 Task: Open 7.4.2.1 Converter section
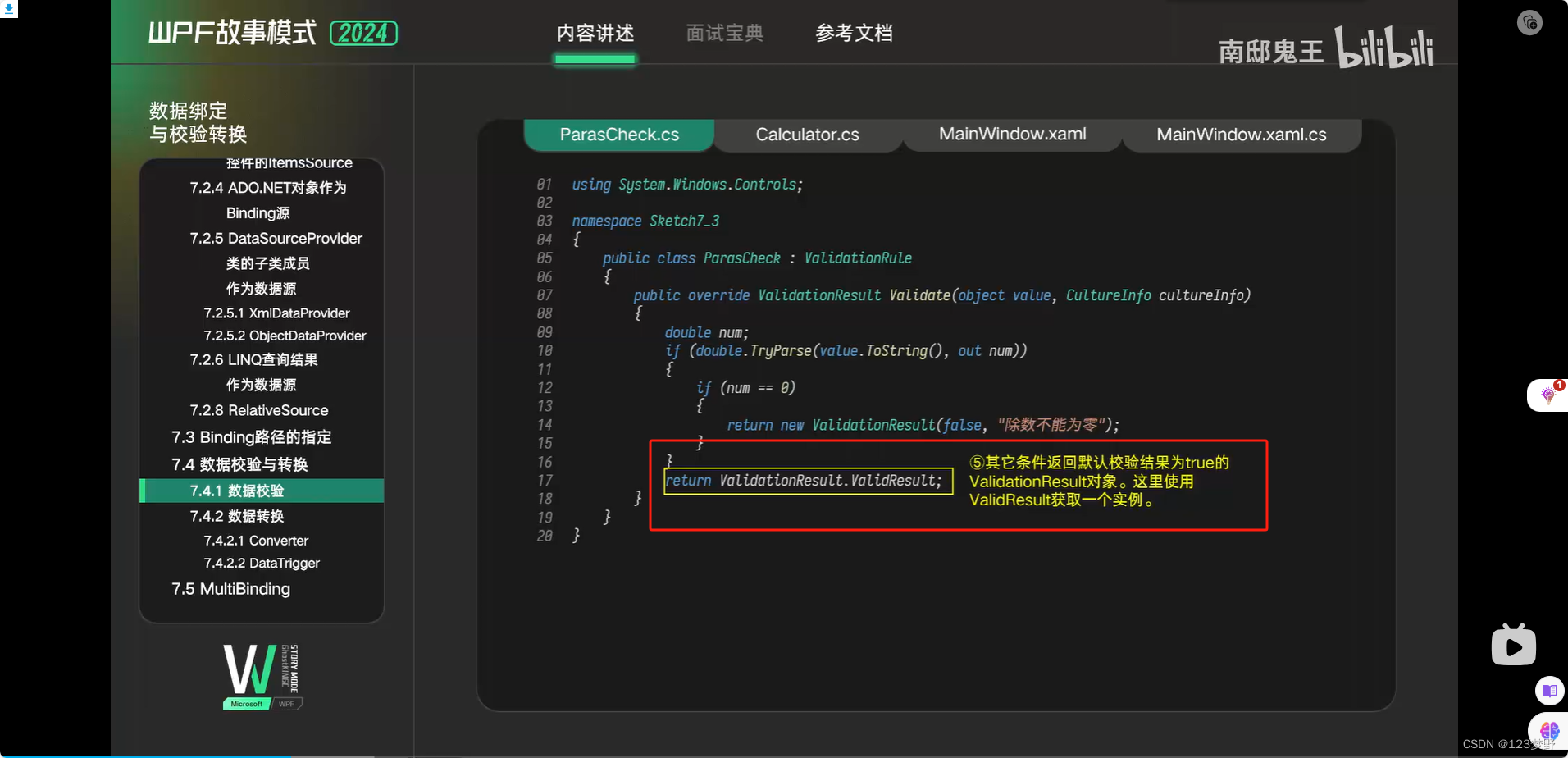(256, 541)
